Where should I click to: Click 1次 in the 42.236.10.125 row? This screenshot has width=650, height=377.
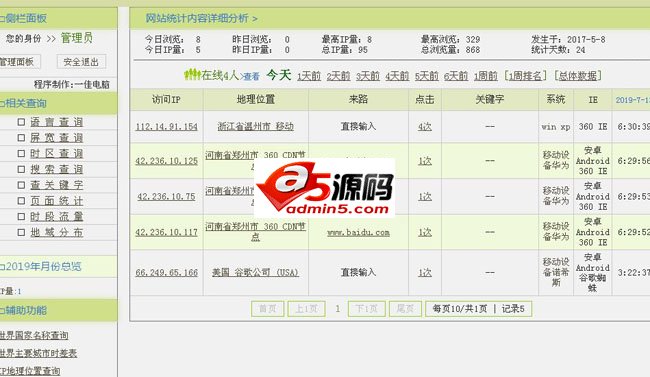click(425, 161)
